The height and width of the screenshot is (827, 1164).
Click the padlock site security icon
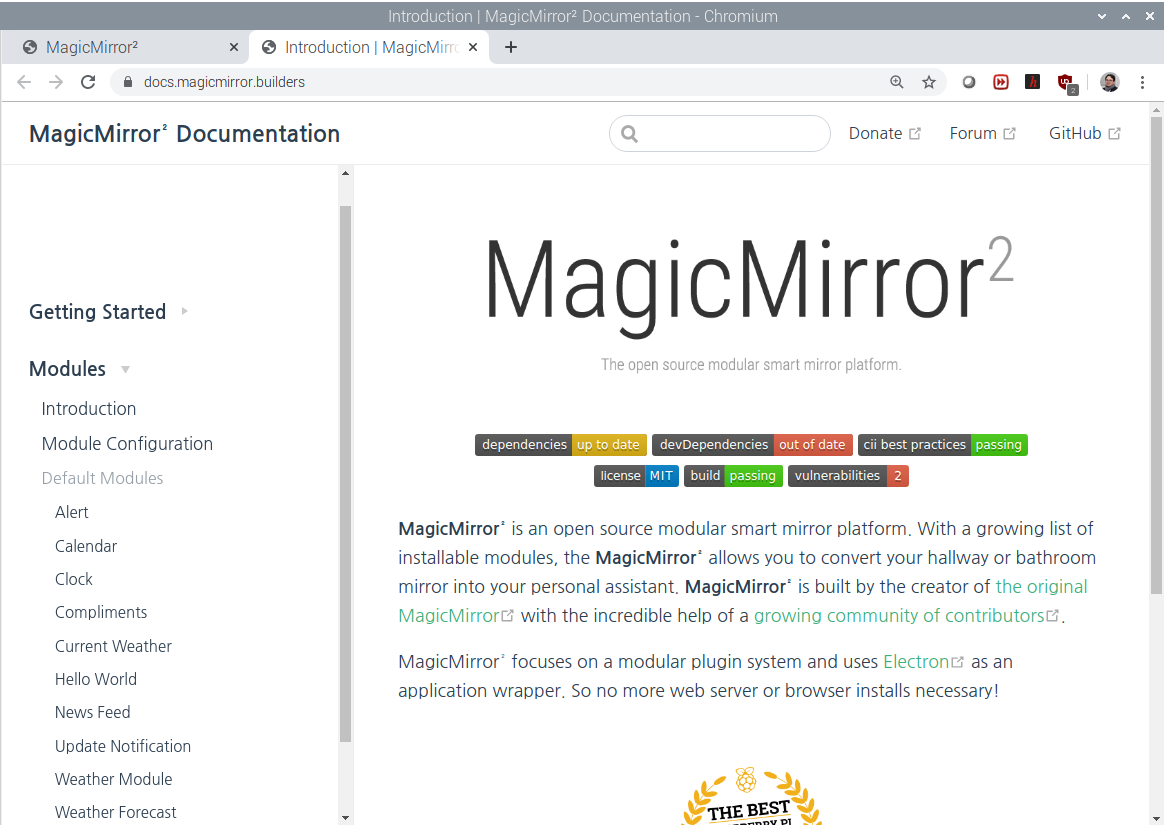[128, 82]
